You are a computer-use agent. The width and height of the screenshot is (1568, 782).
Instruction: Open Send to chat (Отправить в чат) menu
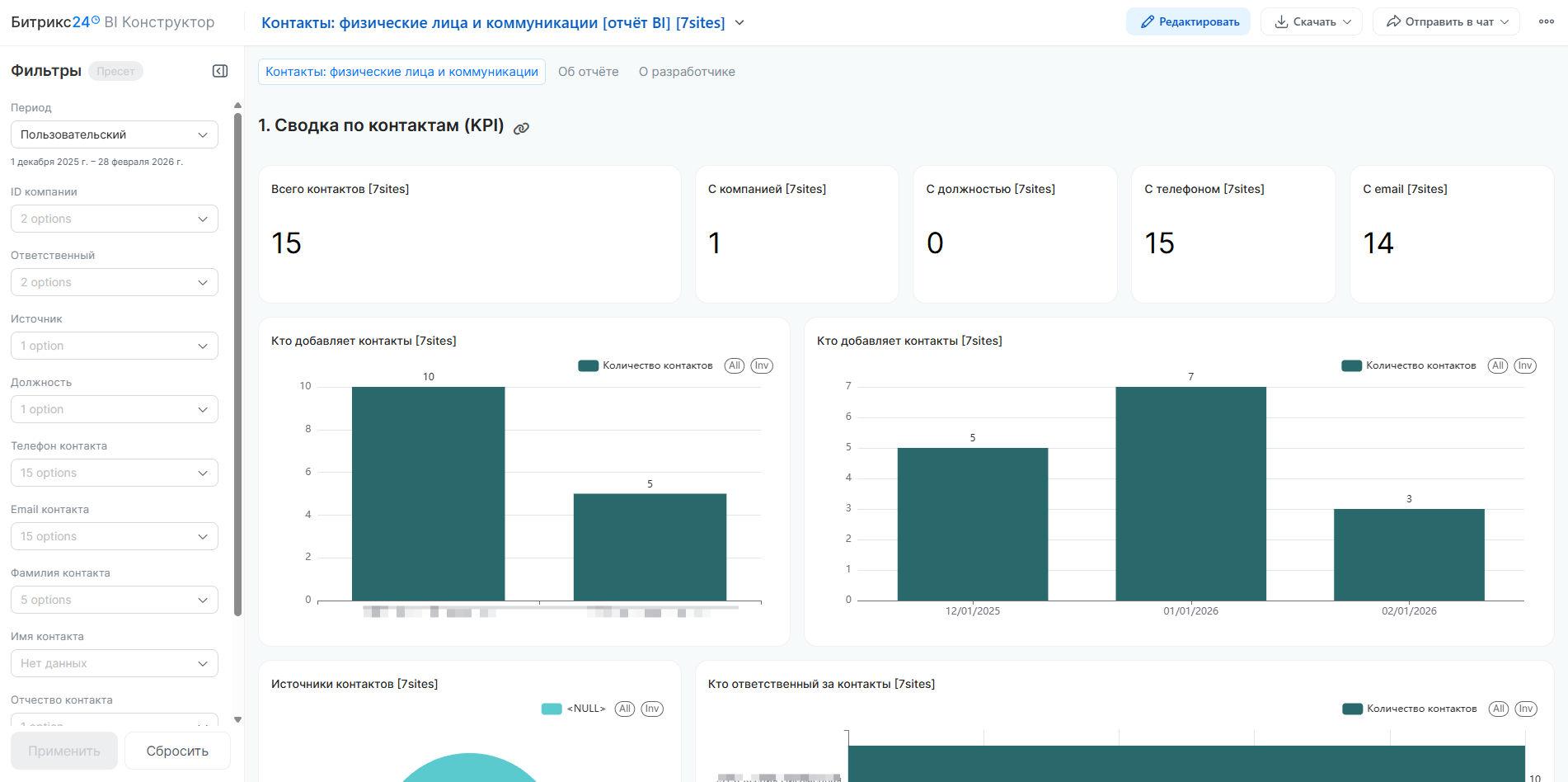[1445, 21]
